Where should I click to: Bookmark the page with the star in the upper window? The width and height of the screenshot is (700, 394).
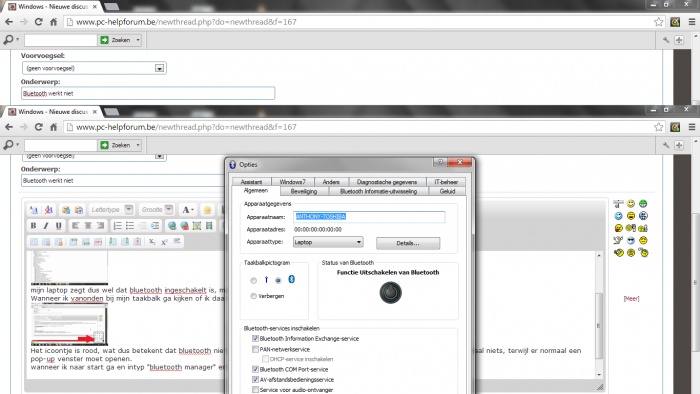click(x=658, y=22)
